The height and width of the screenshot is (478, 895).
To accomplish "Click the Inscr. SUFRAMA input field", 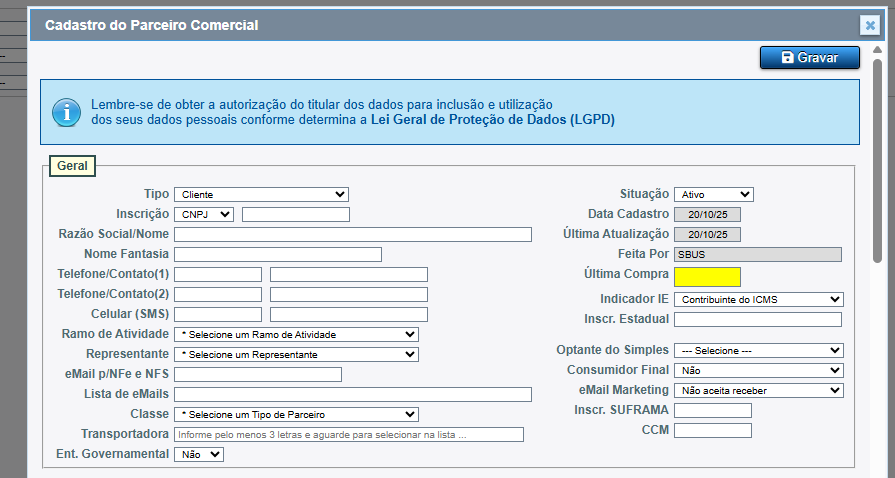I will click(712, 410).
